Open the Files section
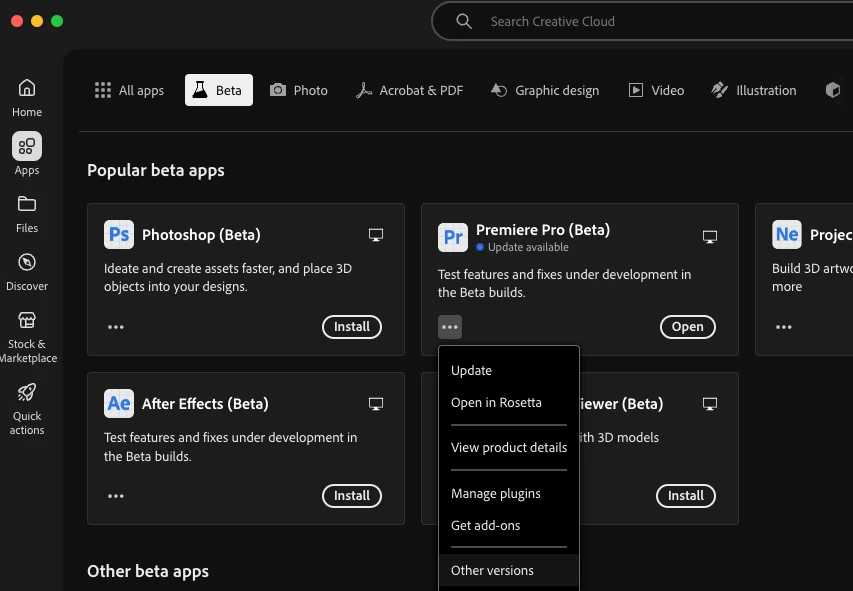 [27, 214]
